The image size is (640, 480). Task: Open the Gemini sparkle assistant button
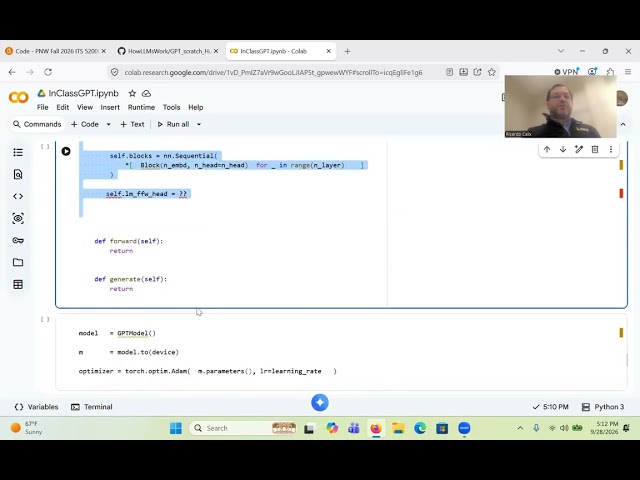tap(320, 402)
